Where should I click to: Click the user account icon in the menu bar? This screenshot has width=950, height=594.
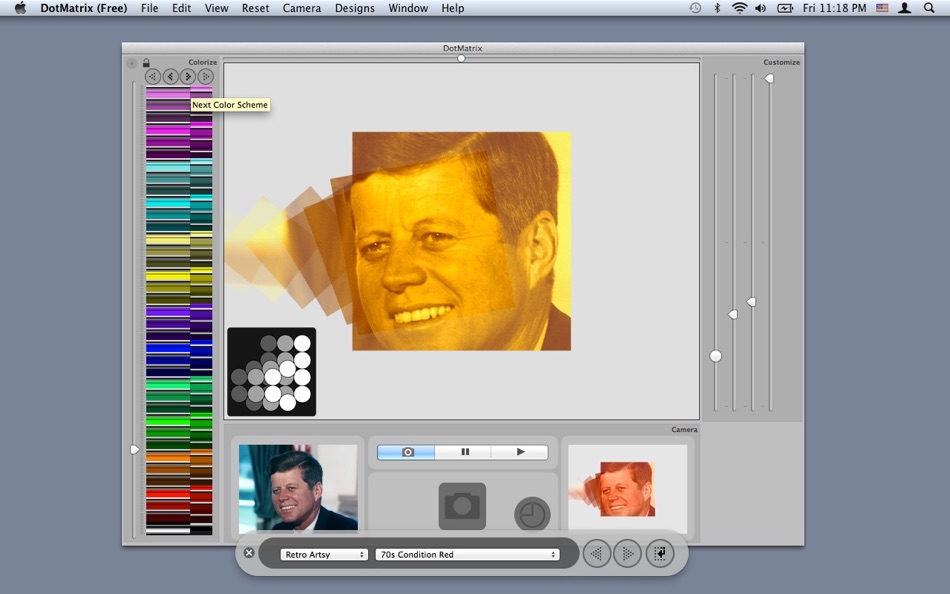905,8
